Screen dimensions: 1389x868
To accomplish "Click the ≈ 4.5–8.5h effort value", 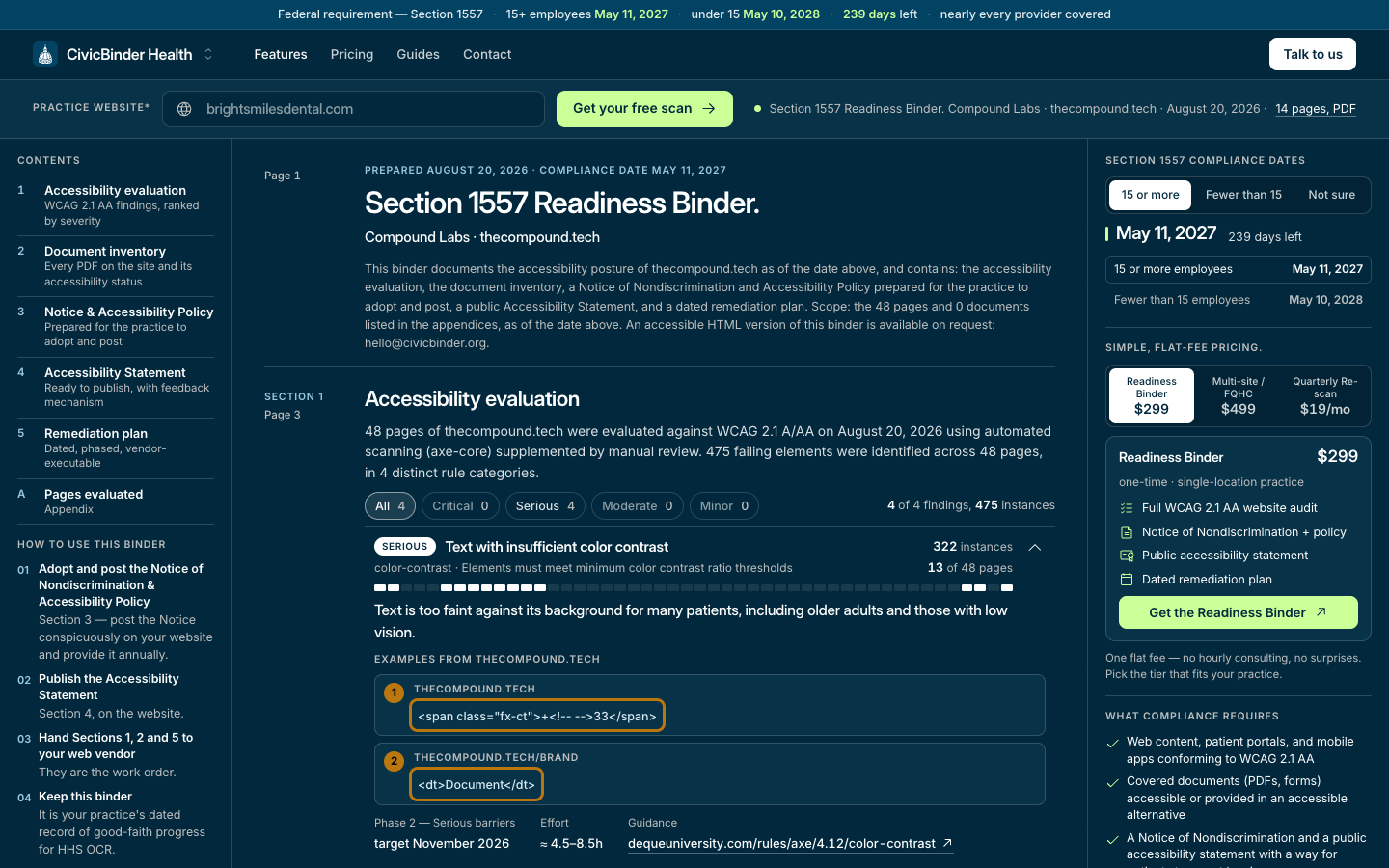I will (571, 844).
